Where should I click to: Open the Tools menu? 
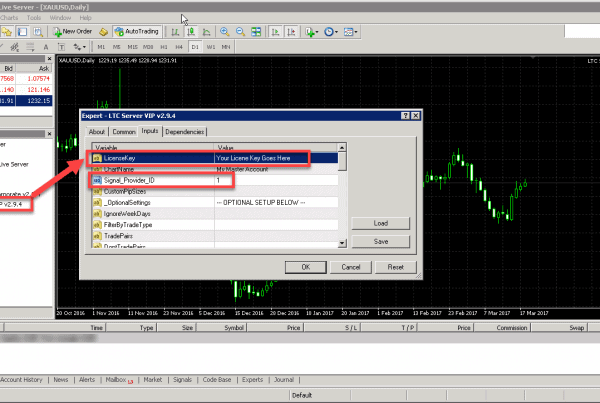pos(34,18)
